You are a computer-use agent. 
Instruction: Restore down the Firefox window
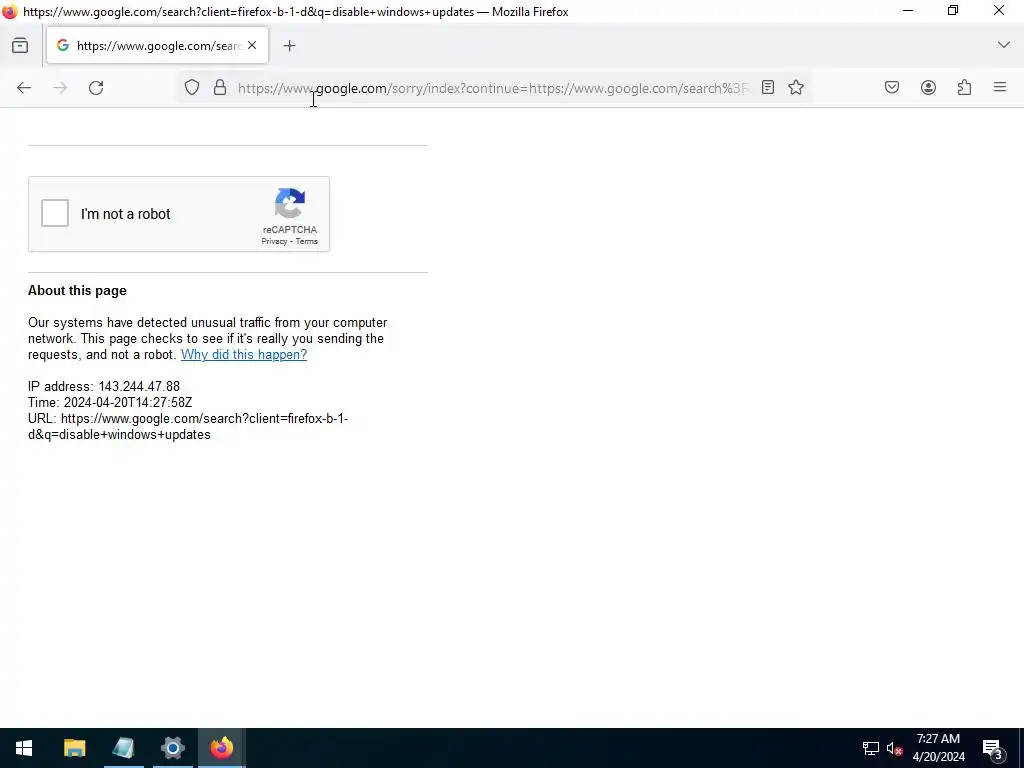[953, 11]
